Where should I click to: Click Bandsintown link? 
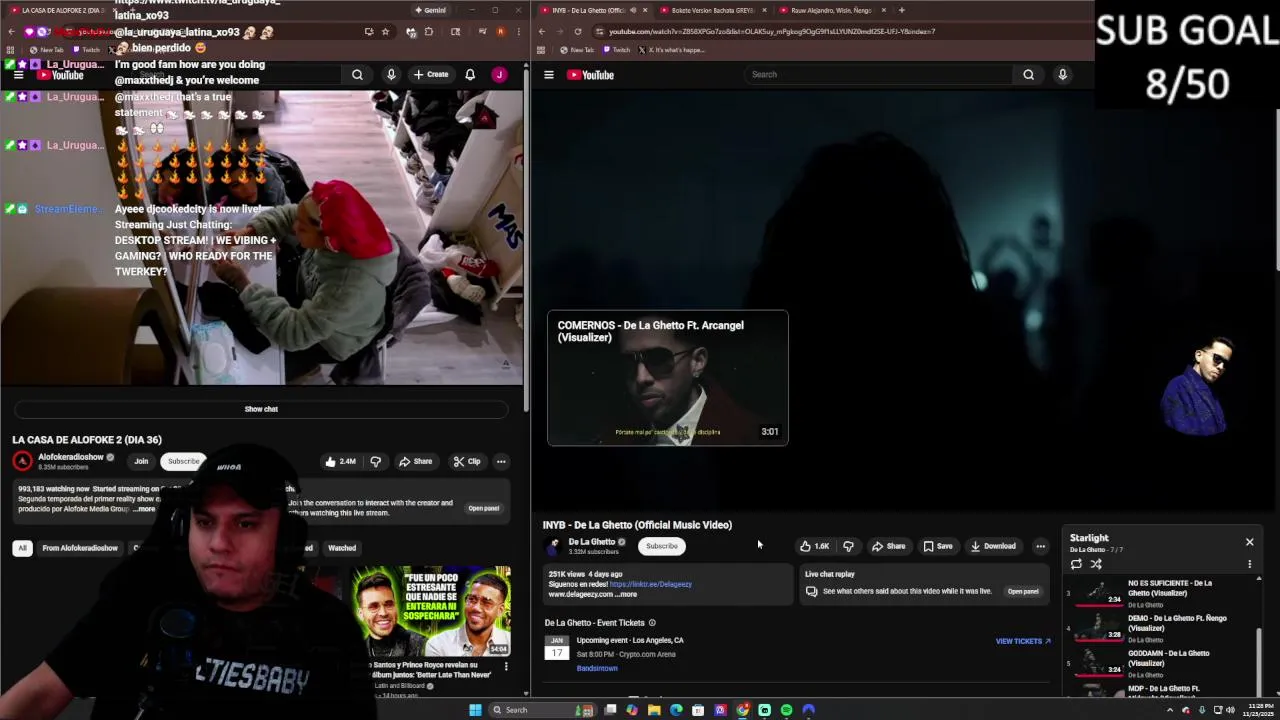coord(597,668)
